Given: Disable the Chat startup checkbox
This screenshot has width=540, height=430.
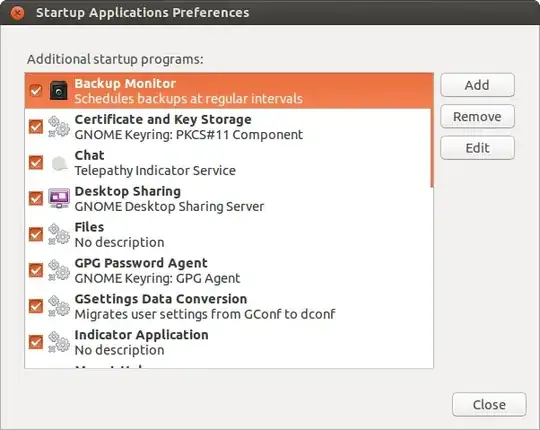Looking at the screenshot, I should (36, 162).
